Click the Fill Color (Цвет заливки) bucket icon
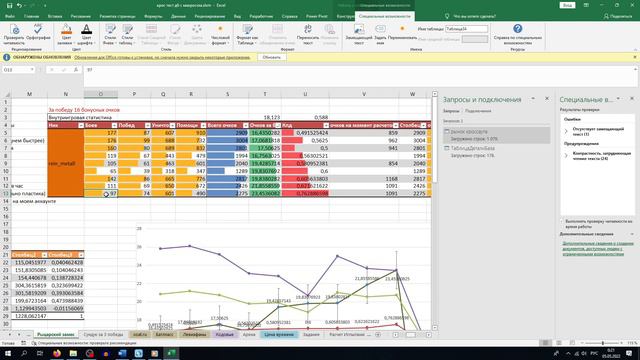 66,29
